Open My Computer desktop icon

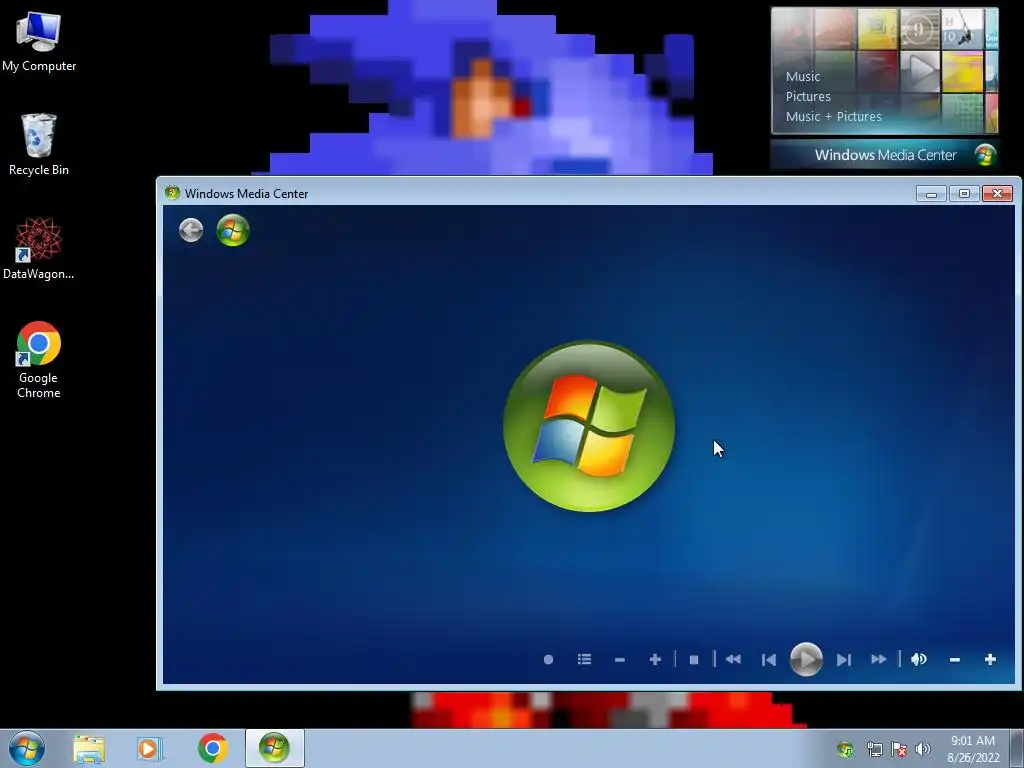(x=39, y=41)
